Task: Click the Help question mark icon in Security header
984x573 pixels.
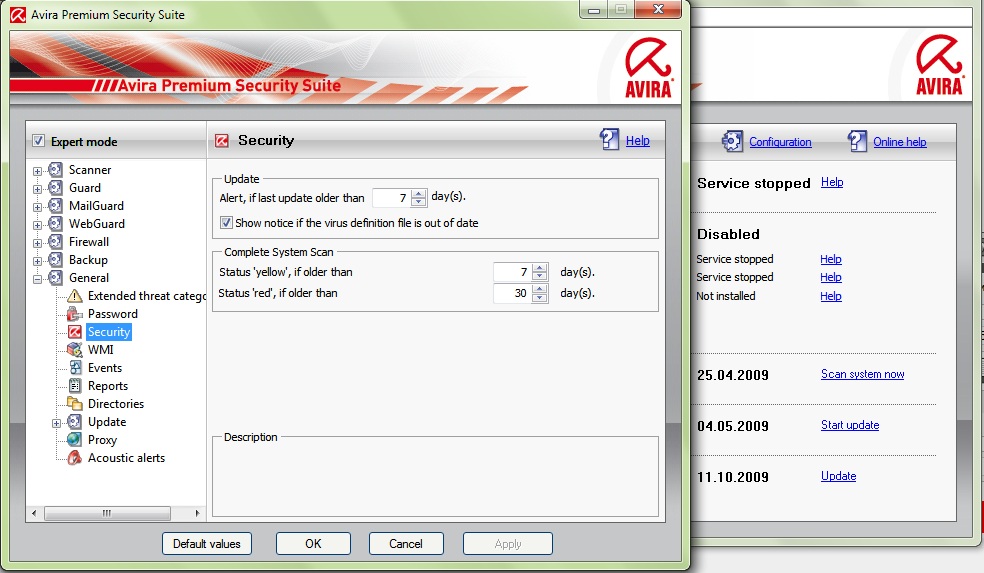Action: tap(609, 139)
